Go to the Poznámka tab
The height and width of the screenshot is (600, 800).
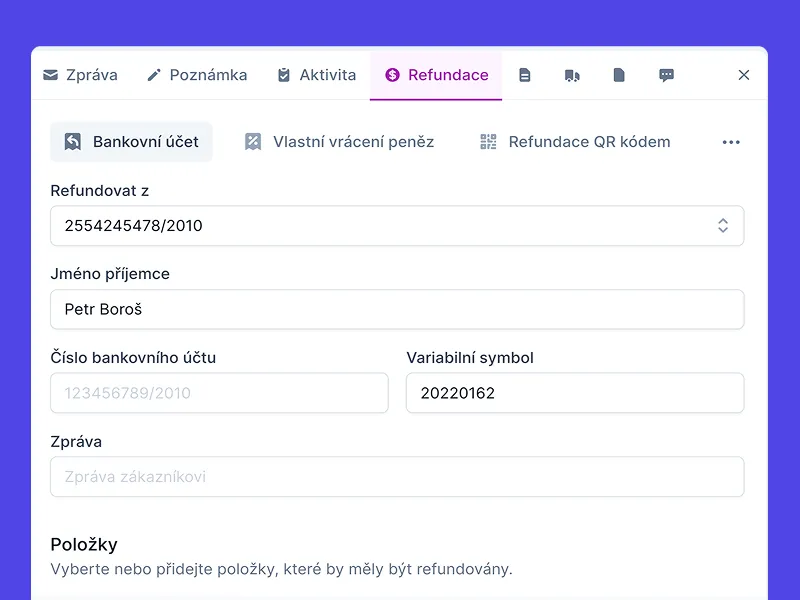coord(196,74)
